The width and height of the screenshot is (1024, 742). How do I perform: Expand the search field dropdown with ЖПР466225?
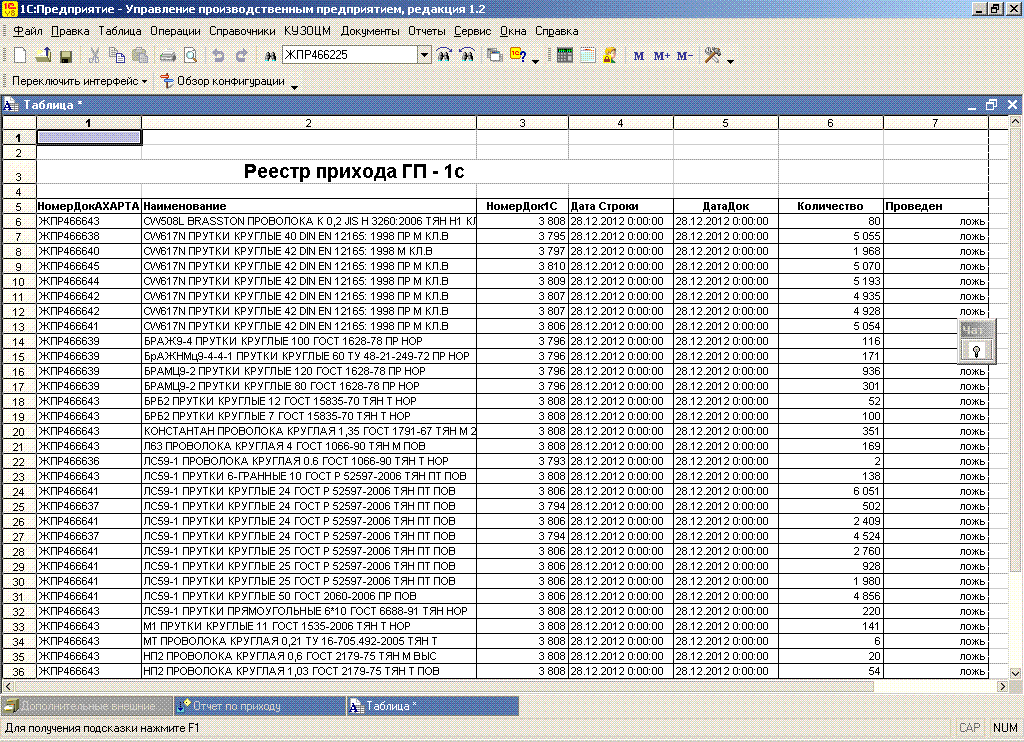click(424, 55)
